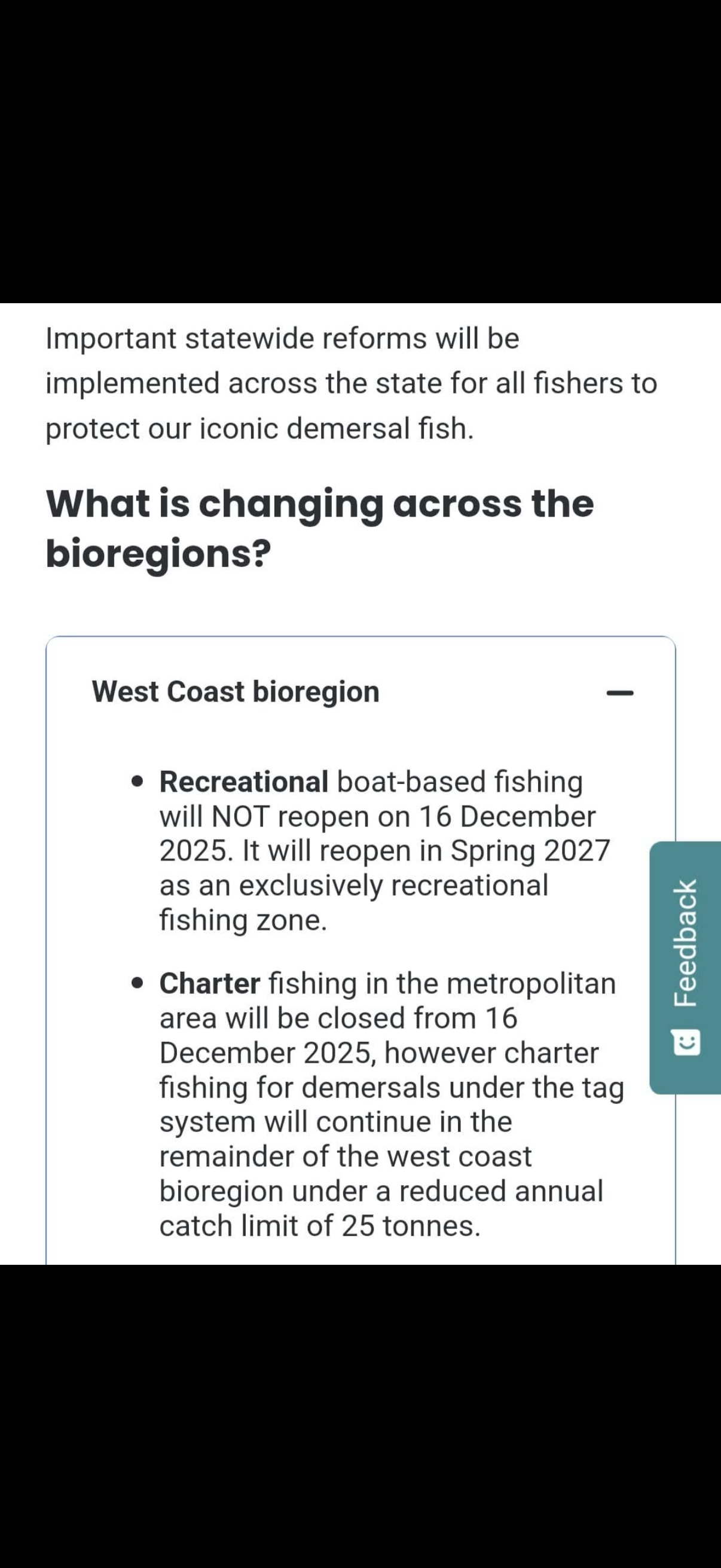The width and height of the screenshot is (721, 1568).
Task: Open the Feedback side tab
Action: point(686,944)
